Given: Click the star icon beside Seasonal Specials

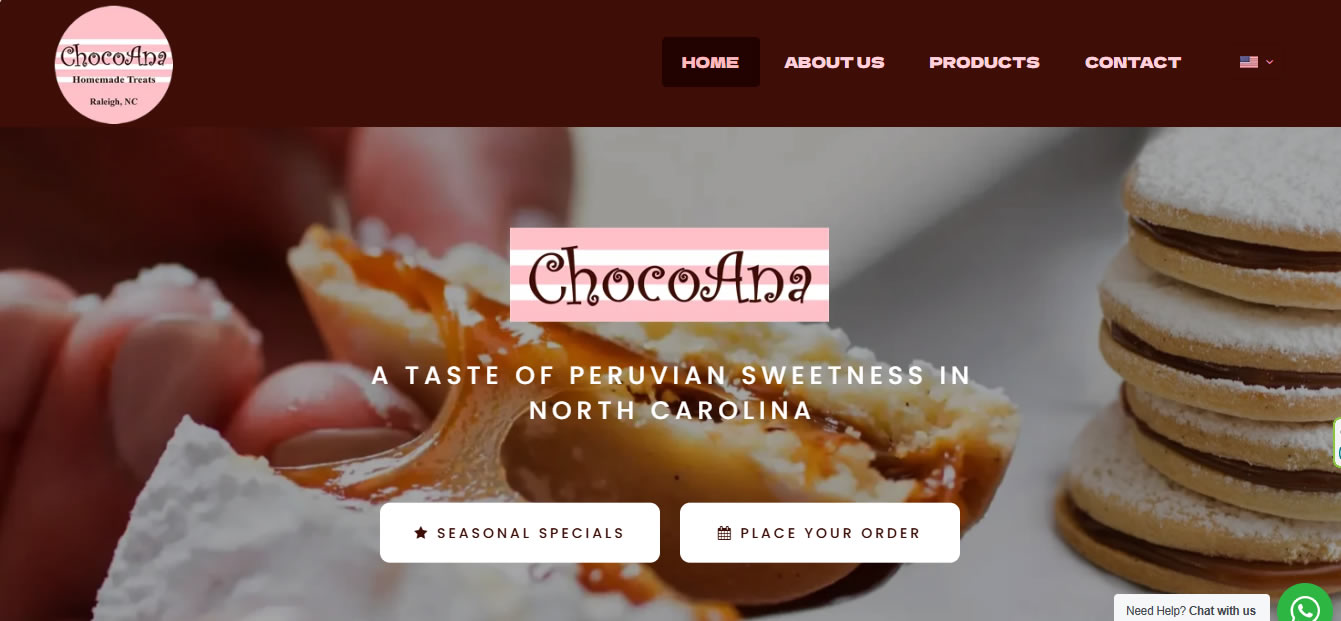Looking at the screenshot, I should [421, 533].
